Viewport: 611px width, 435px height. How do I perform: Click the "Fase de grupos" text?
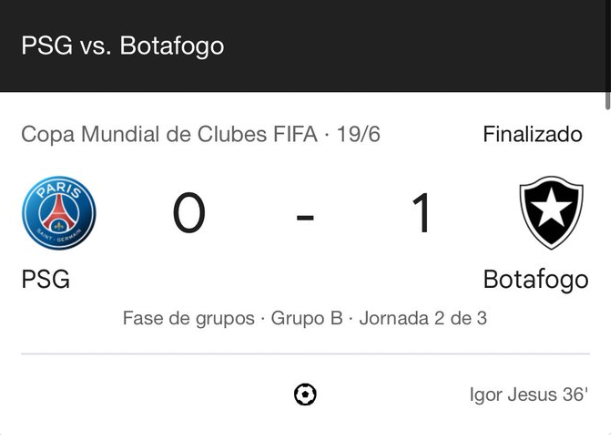coord(188,319)
